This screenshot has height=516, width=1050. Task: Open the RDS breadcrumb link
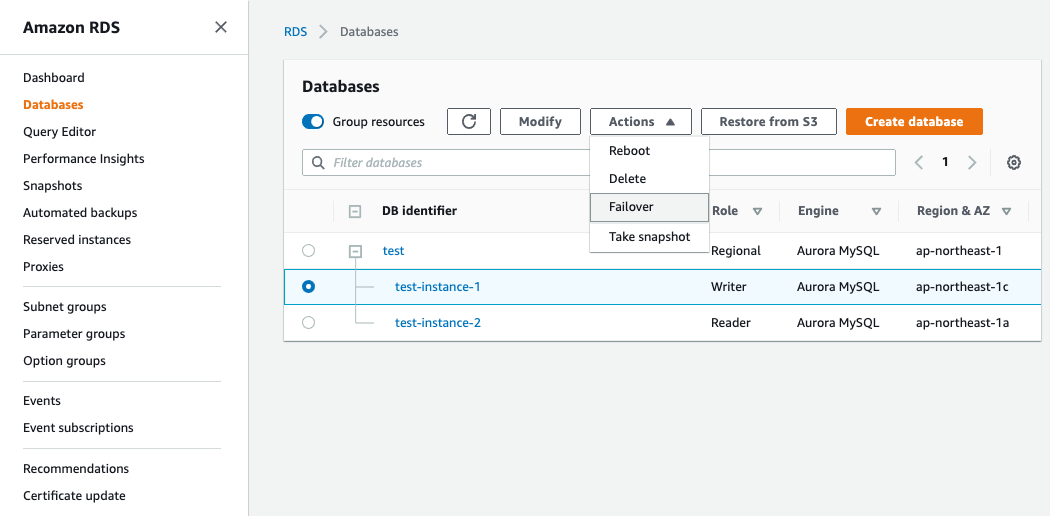[x=295, y=31]
